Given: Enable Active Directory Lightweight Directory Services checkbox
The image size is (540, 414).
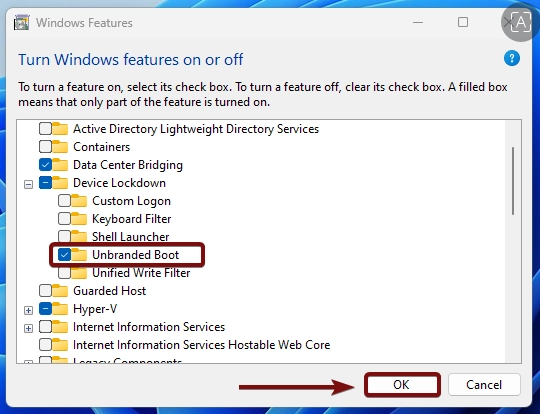Looking at the screenshot, I should (45, 128).
